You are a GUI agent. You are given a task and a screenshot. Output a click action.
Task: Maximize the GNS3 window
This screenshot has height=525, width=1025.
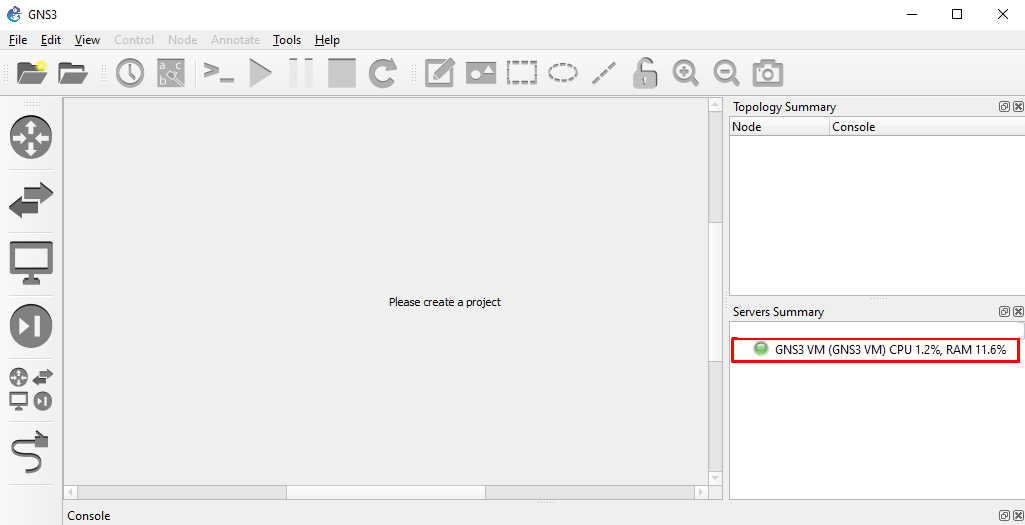click(956, 14)
